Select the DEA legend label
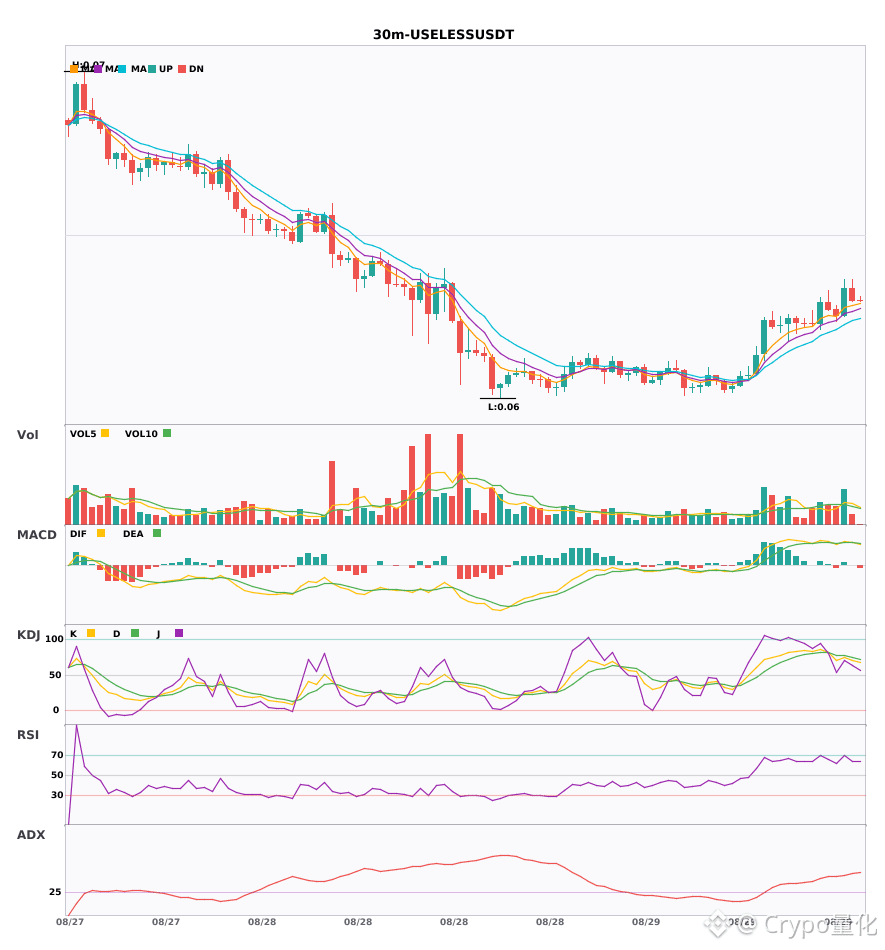 coord(133,534)
